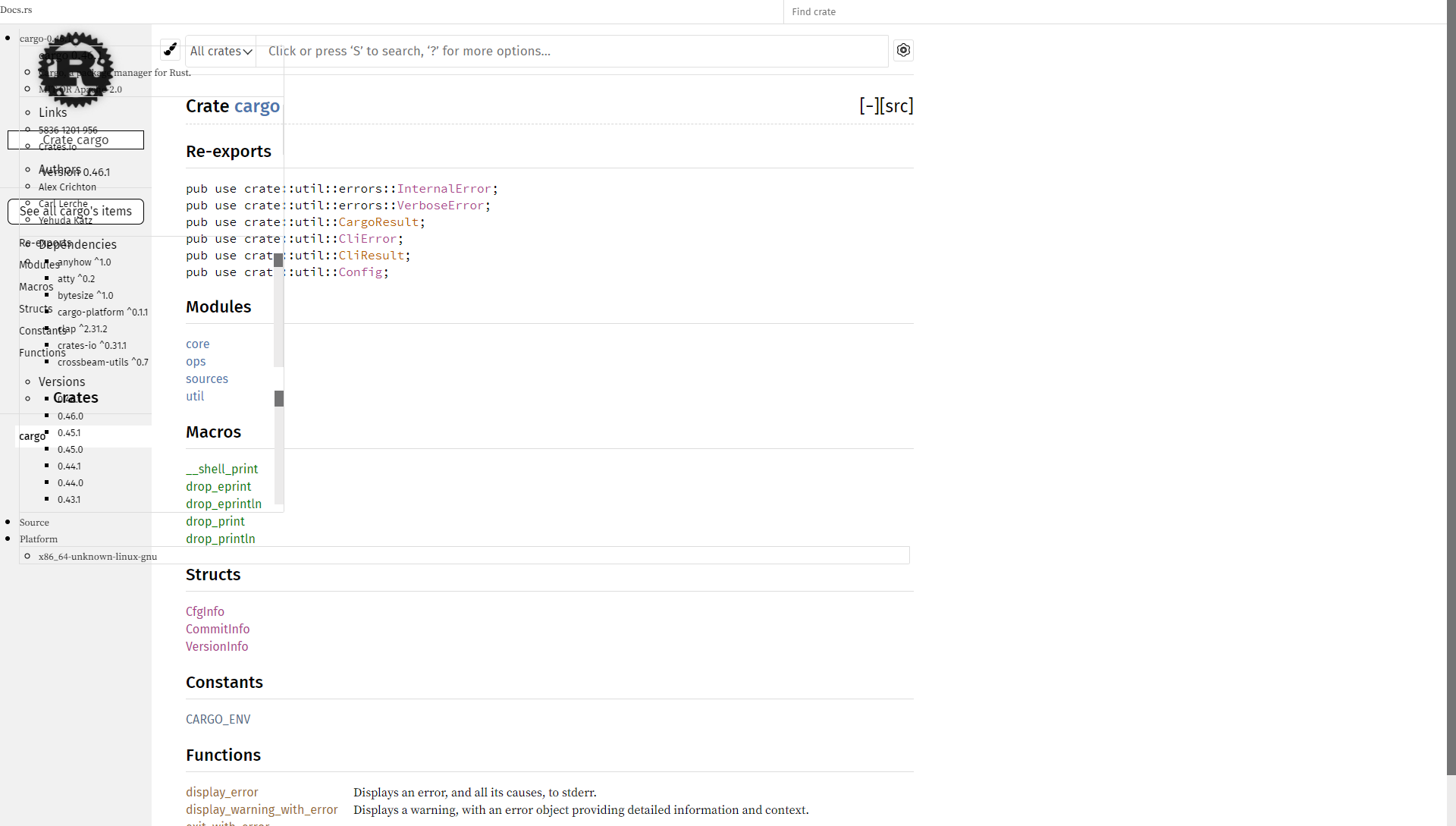The height and width of the screenshot is (826, 1456).
Task: Click the See all cargo's items button
Action: [76, 212]
